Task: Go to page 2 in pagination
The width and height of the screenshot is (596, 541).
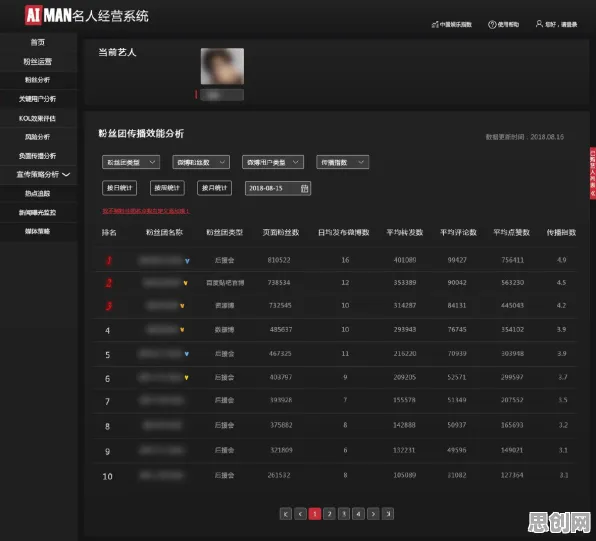Action: pyautogui.click(x=330, y=514)
